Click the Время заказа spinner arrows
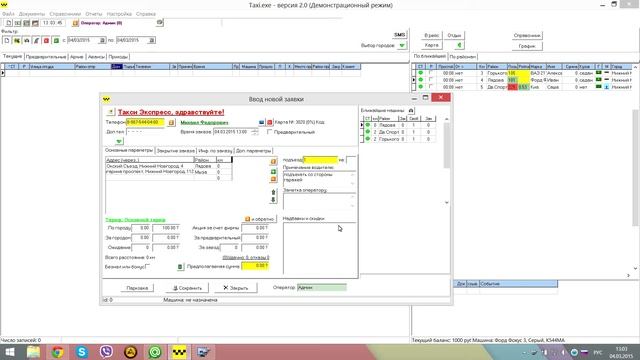 [x=255, y=132]
